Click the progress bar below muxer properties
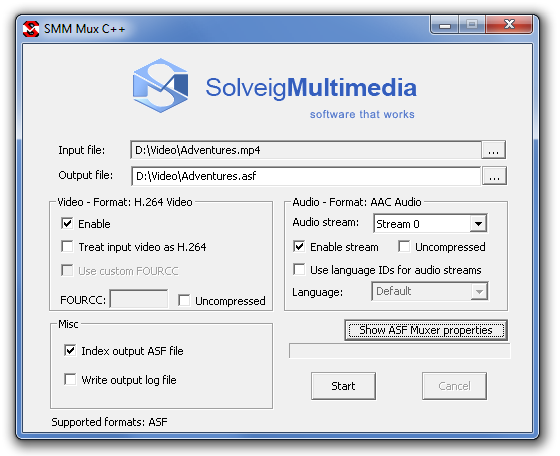 point(400,351)
